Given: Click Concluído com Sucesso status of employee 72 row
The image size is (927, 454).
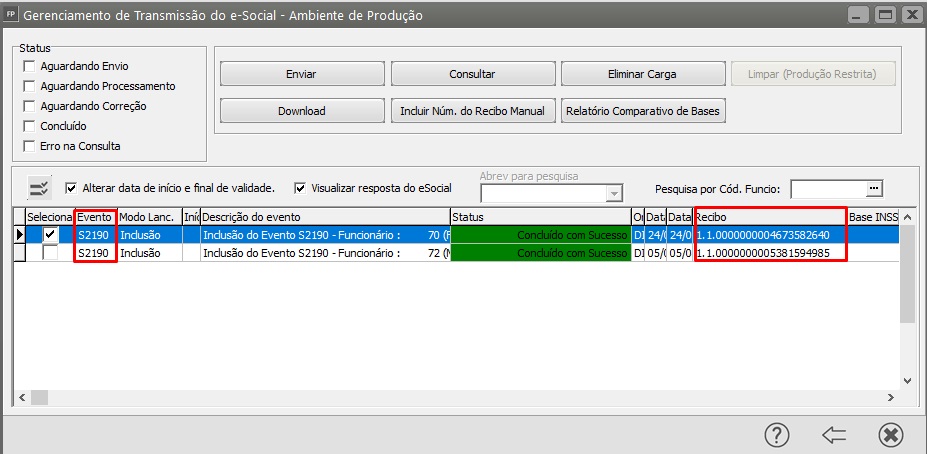Looking at the screenshot, I should pyautogui.click(x=541, y=253).
